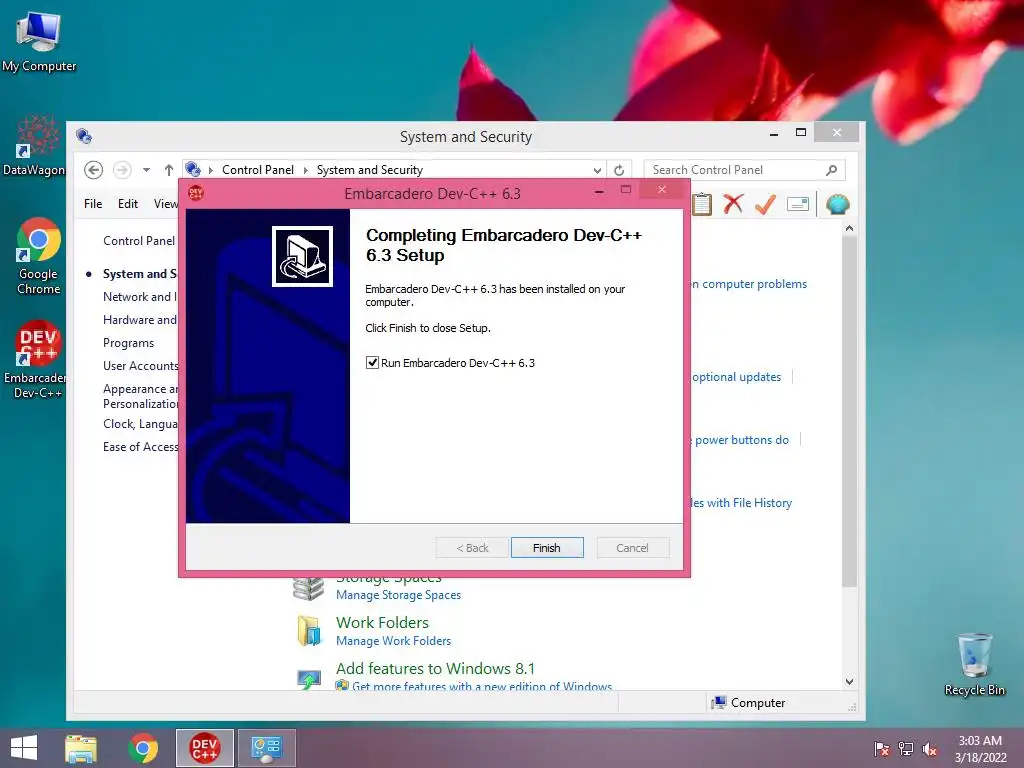Open the Edit menu
This screenshot has height=768, width=1024.
coord(127,204)
